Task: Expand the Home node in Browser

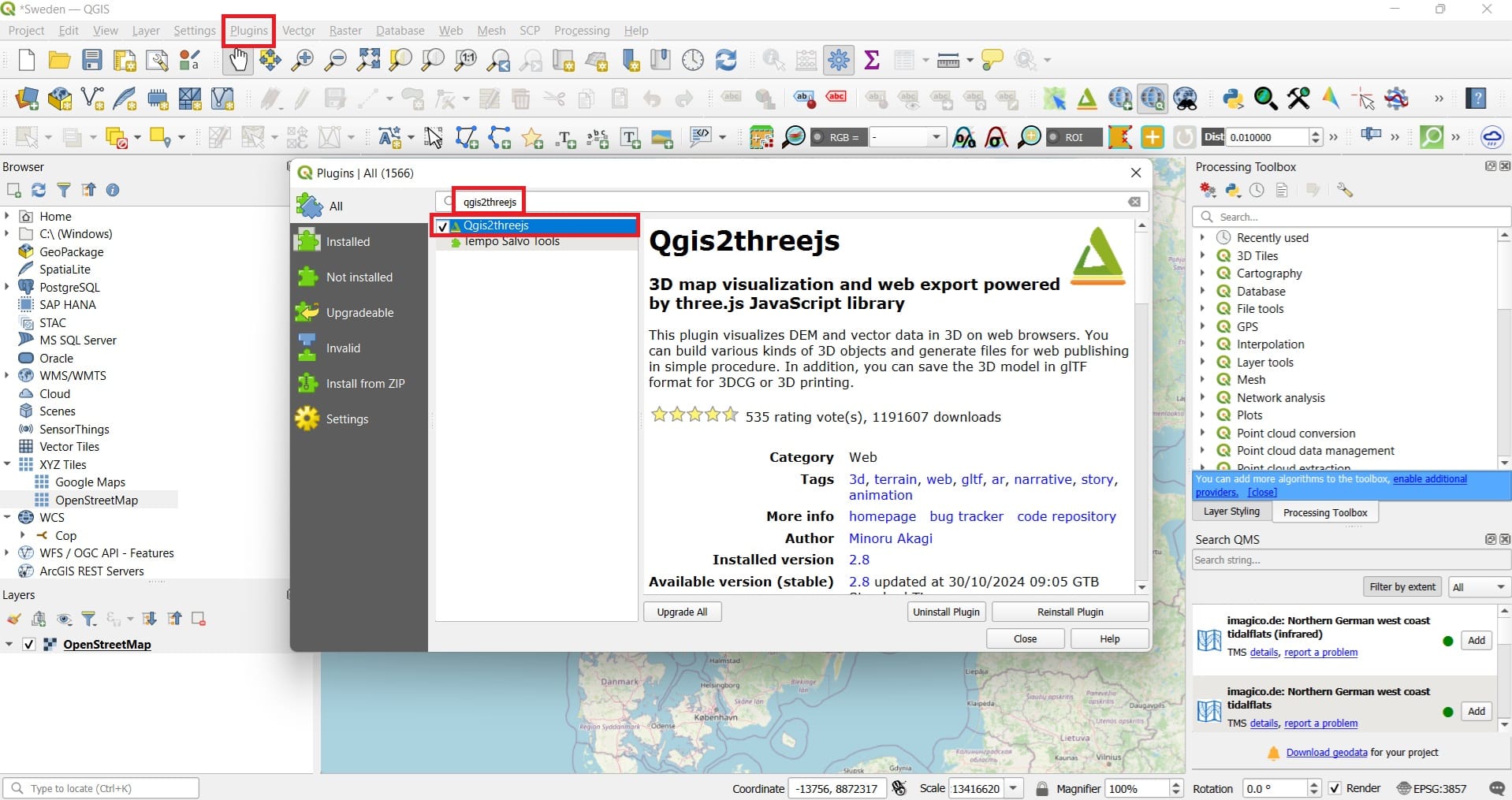Action: (7, 216)
